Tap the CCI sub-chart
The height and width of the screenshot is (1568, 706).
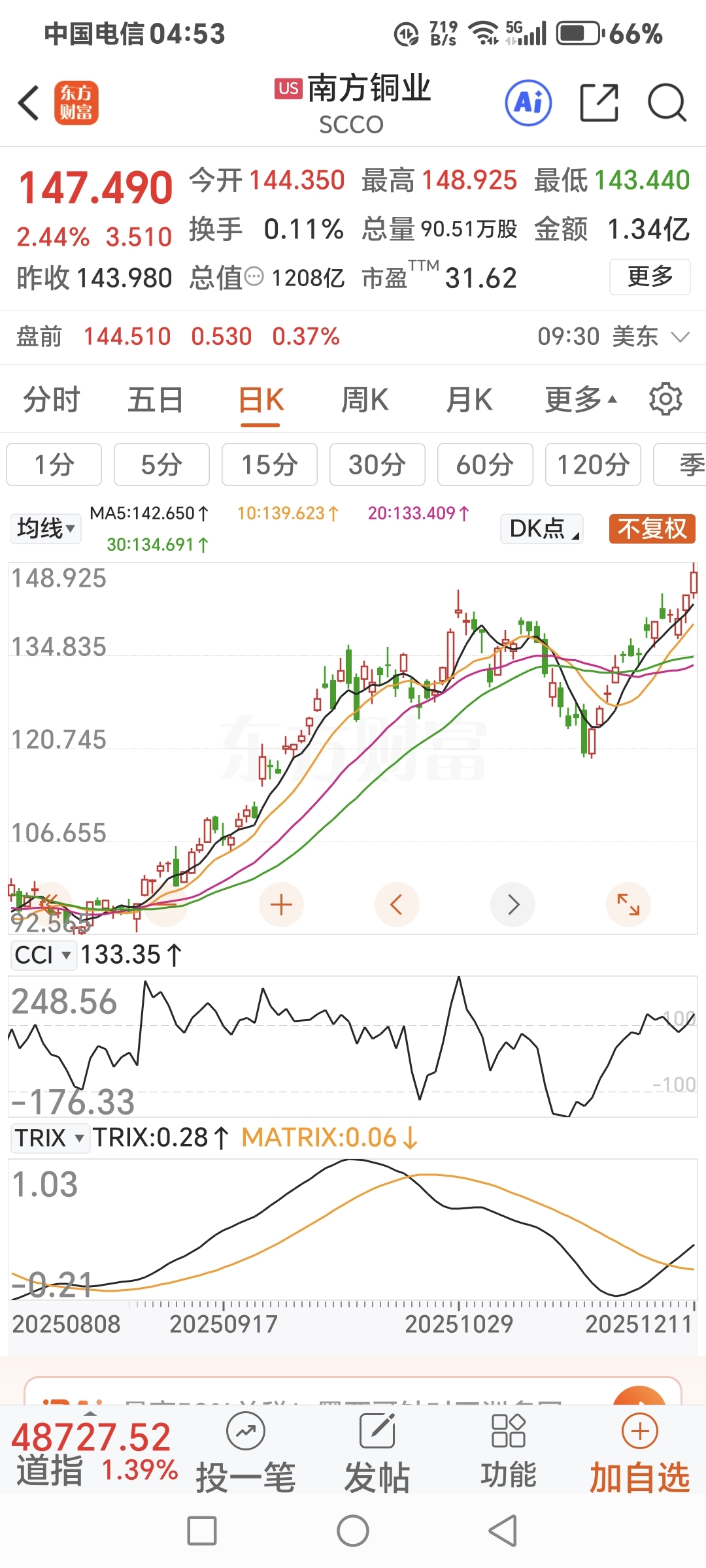pos(353,1046)
